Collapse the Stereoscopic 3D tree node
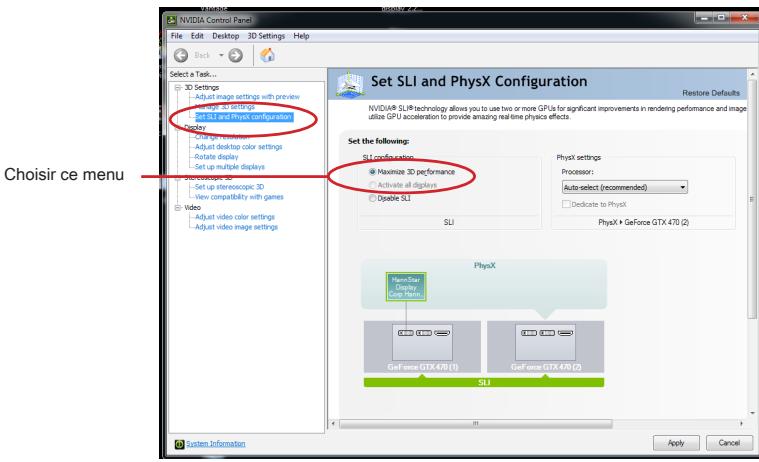Viewport: 759px width, 462px height. (x=178, y=177)
